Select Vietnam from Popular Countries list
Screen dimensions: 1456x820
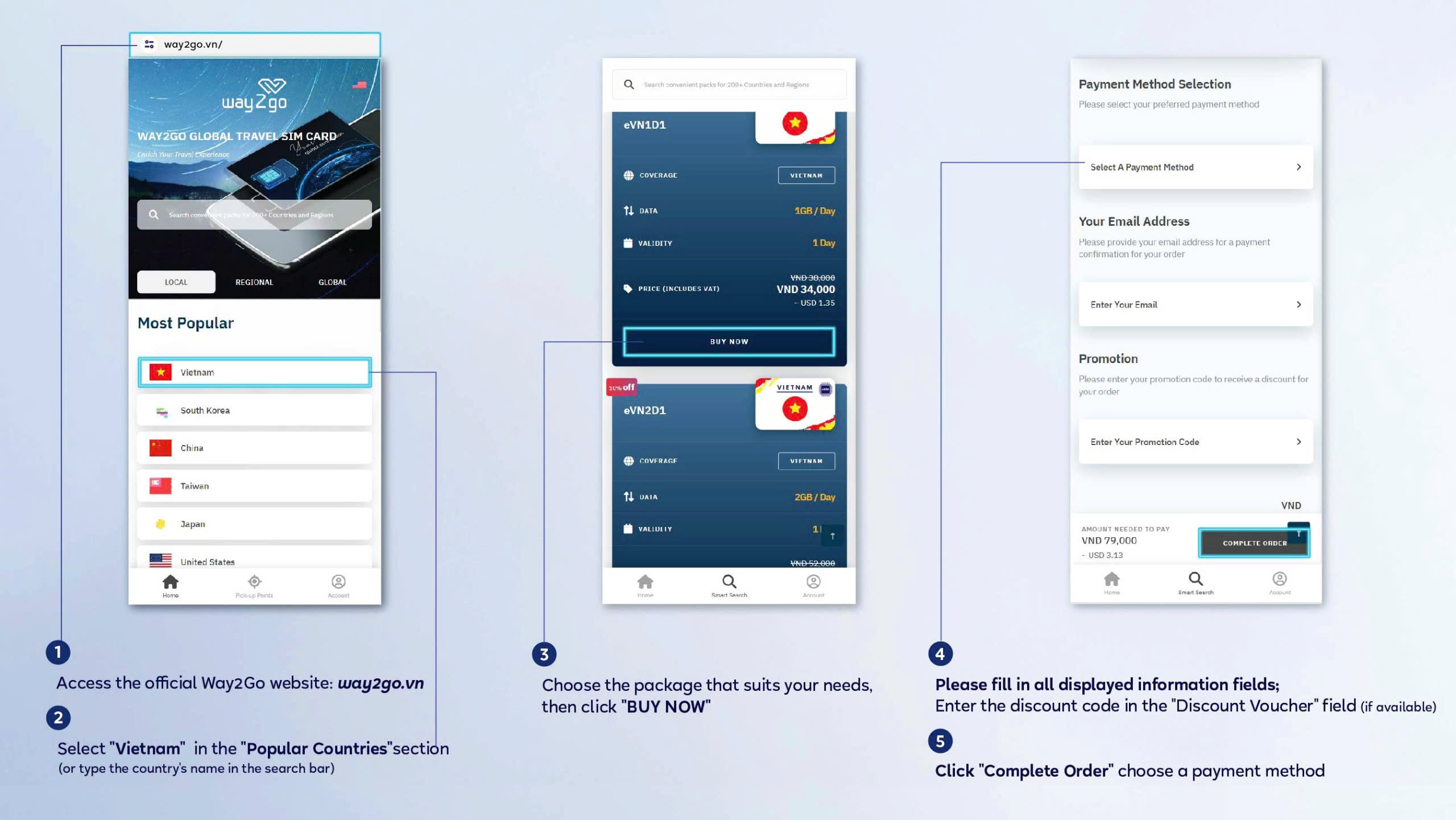coord(254,371)
